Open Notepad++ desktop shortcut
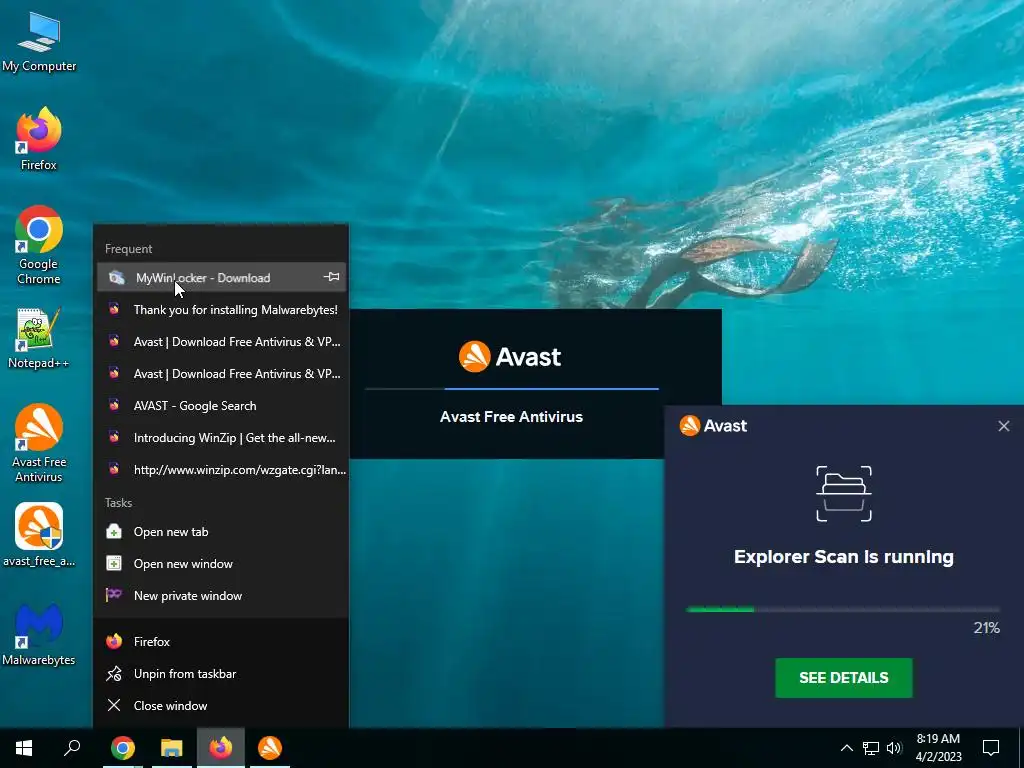 [x=39, y=338]
